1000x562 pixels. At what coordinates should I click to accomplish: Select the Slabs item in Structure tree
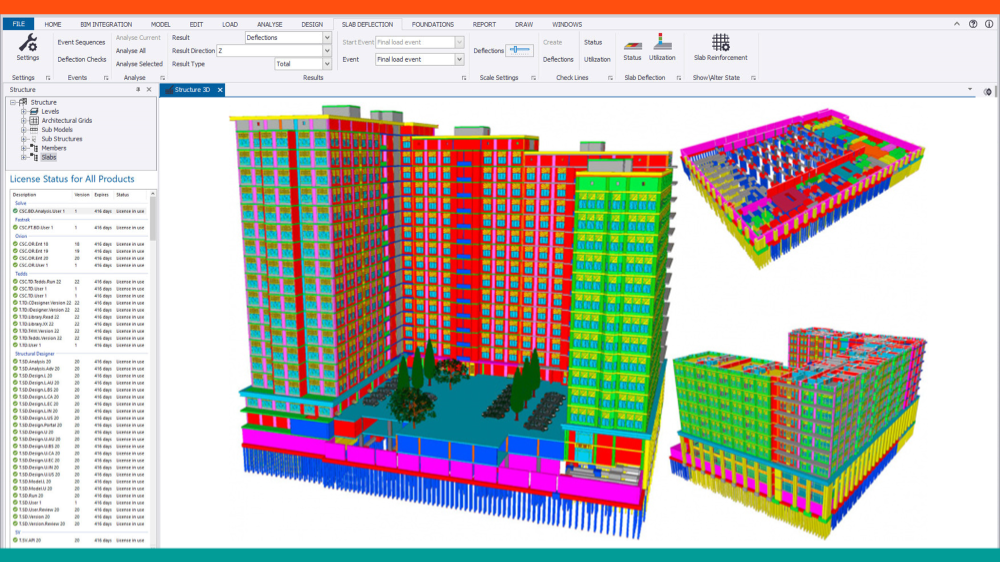point(49,157)
